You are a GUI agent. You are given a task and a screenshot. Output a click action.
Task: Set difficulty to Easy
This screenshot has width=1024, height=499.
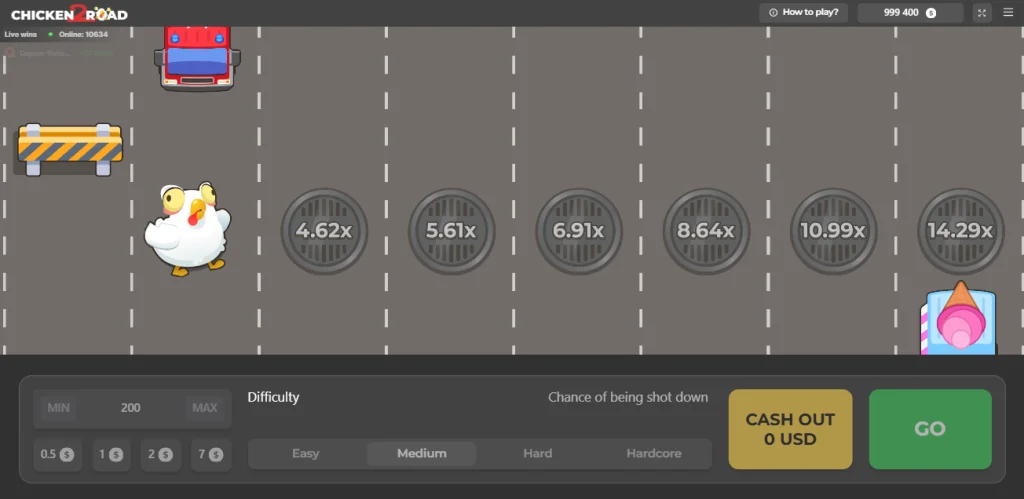click(306, 453)
